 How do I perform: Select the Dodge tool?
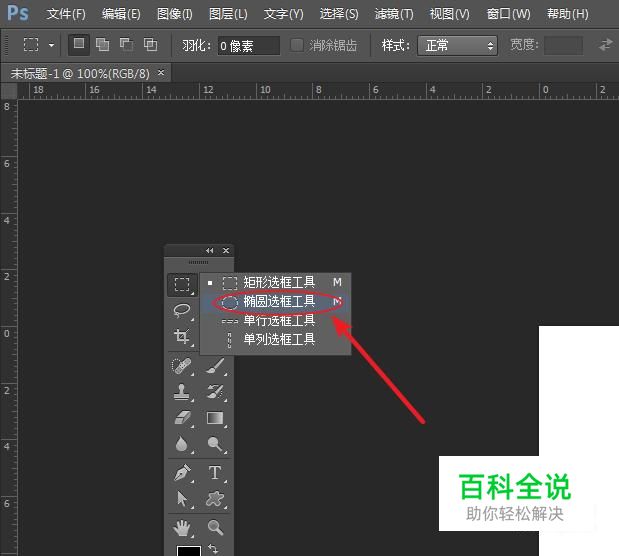click(x=215, y=444)
